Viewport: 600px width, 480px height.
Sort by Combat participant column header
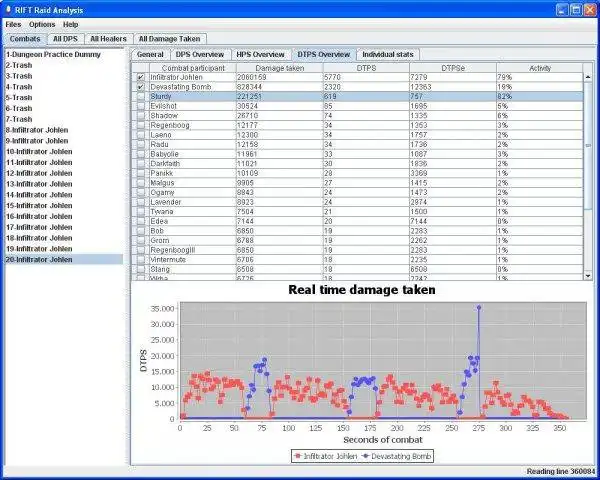193,68
